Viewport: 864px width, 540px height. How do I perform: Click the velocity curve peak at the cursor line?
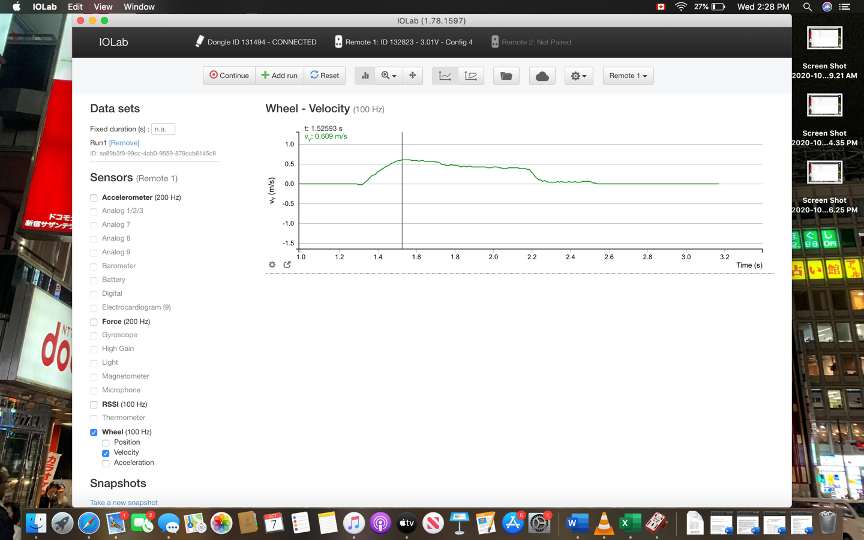[402, 160]
